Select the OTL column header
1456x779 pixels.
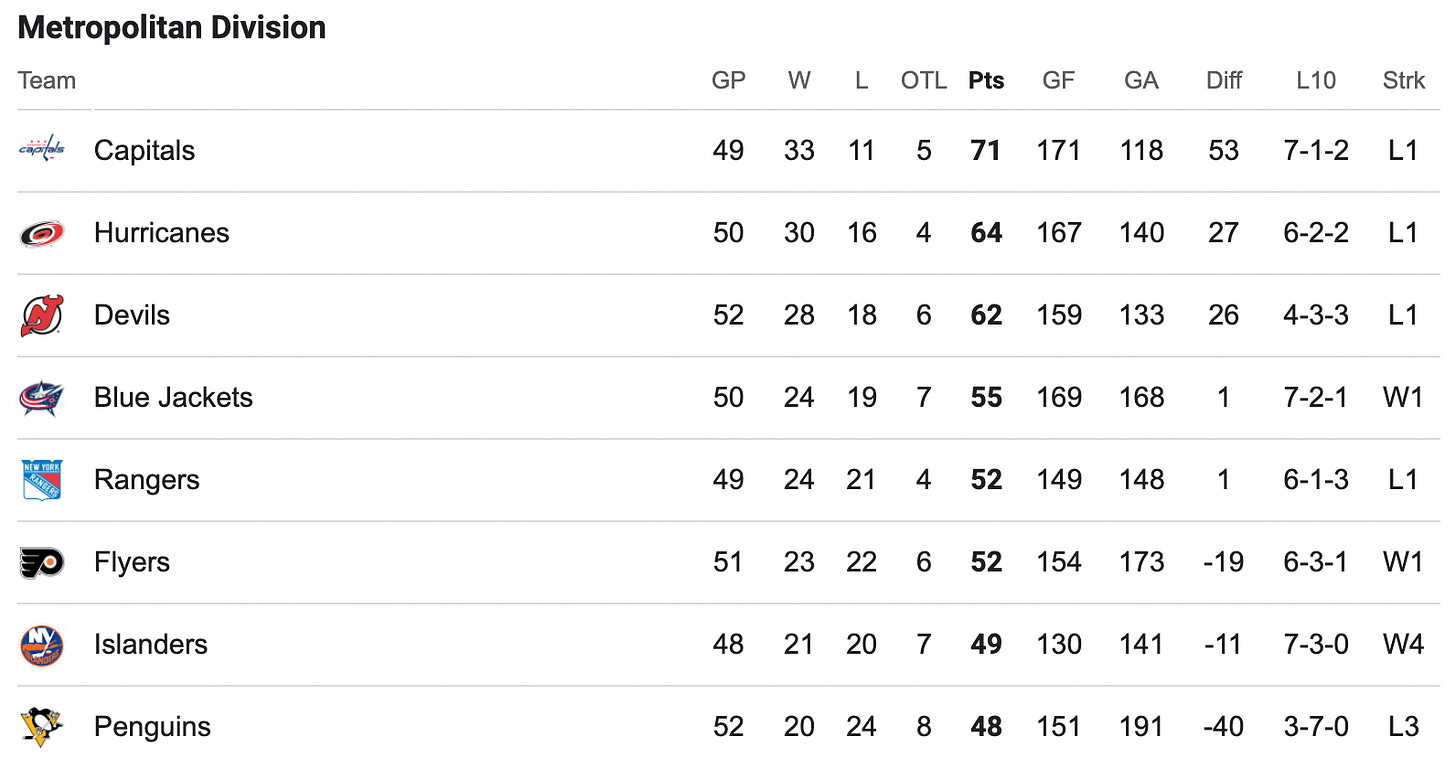coord(923,81)
